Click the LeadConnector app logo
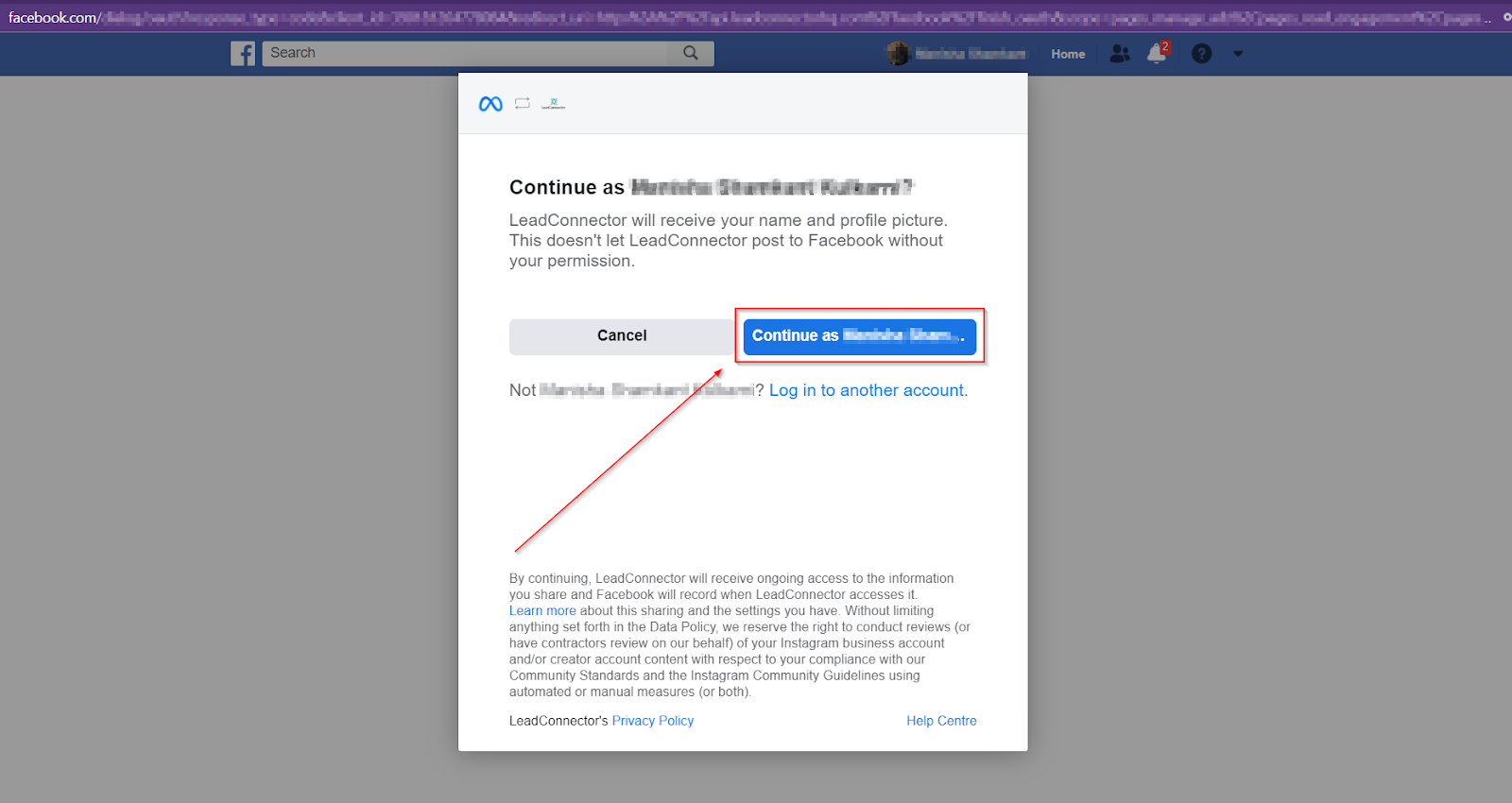1512x803 pixels. pyautogui.click(x=554, y=104)
